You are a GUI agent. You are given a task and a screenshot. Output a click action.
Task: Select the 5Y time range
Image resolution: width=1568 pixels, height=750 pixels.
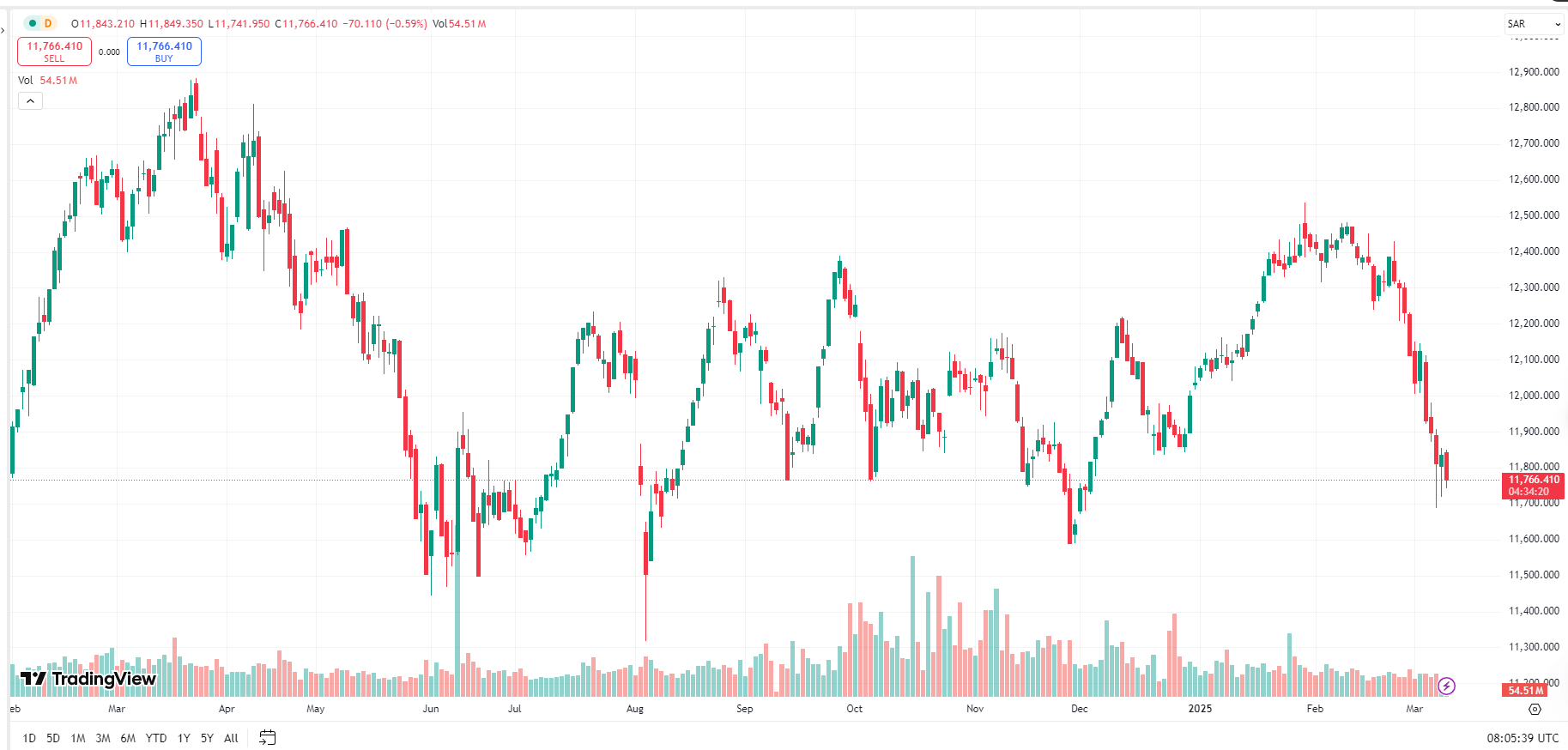[x=207, y=738]
